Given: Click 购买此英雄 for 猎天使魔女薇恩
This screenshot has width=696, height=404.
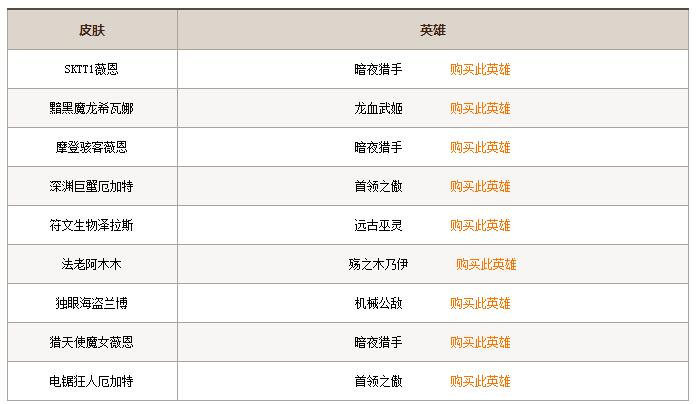Looking at the screenshot, I should (480, 342).
